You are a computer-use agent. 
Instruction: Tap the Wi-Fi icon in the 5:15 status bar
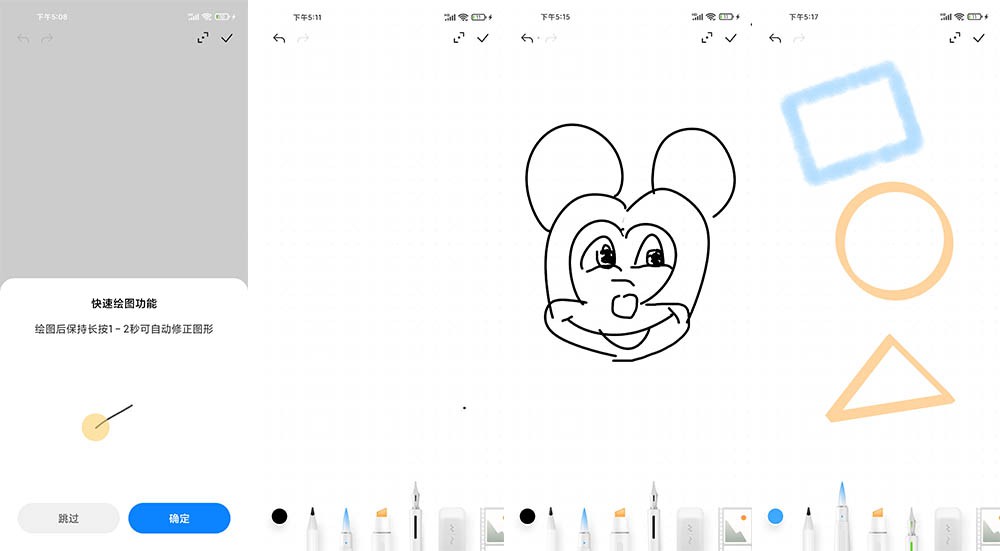click(x=711, y=17)
